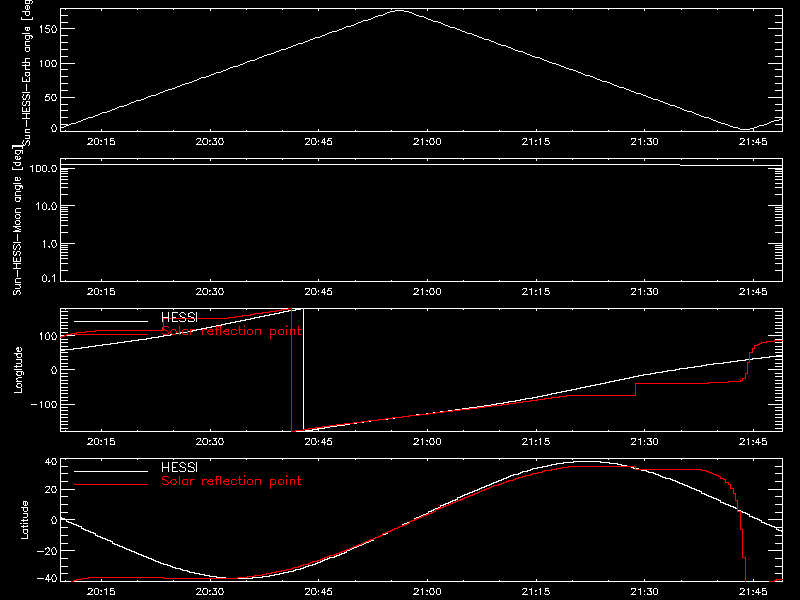
Task: Click 21:15 time label under Earth angle plot
Action: 536,141
